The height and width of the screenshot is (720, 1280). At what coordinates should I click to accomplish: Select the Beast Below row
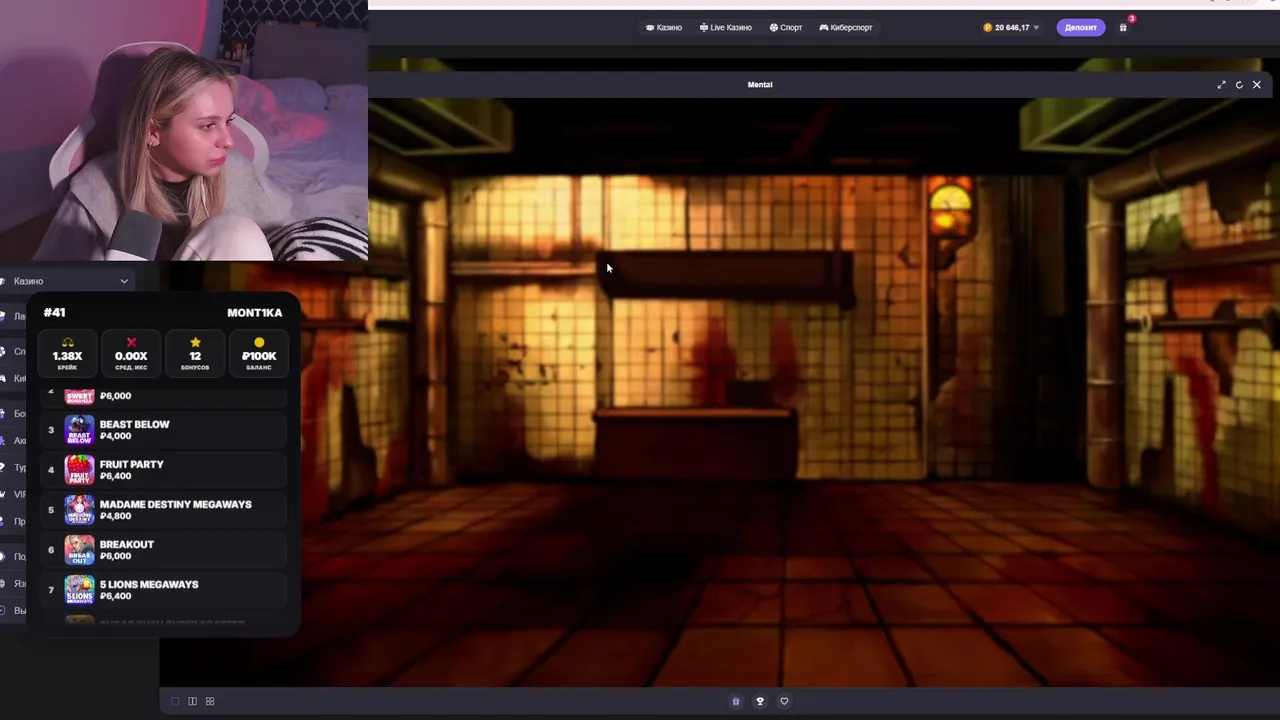[x=164, y=430]
